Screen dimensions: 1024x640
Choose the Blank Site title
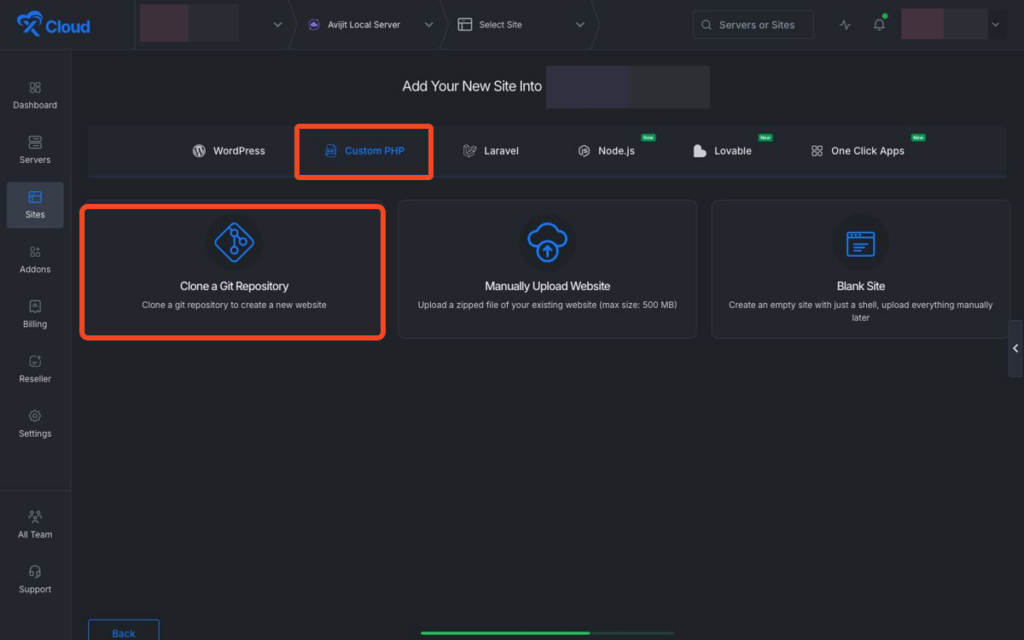861,286
